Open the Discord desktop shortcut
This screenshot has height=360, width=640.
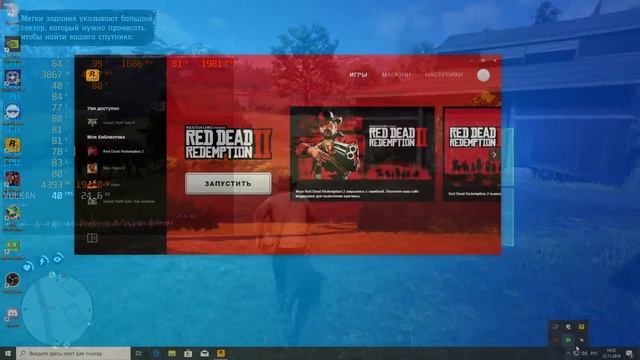[12, 314]
